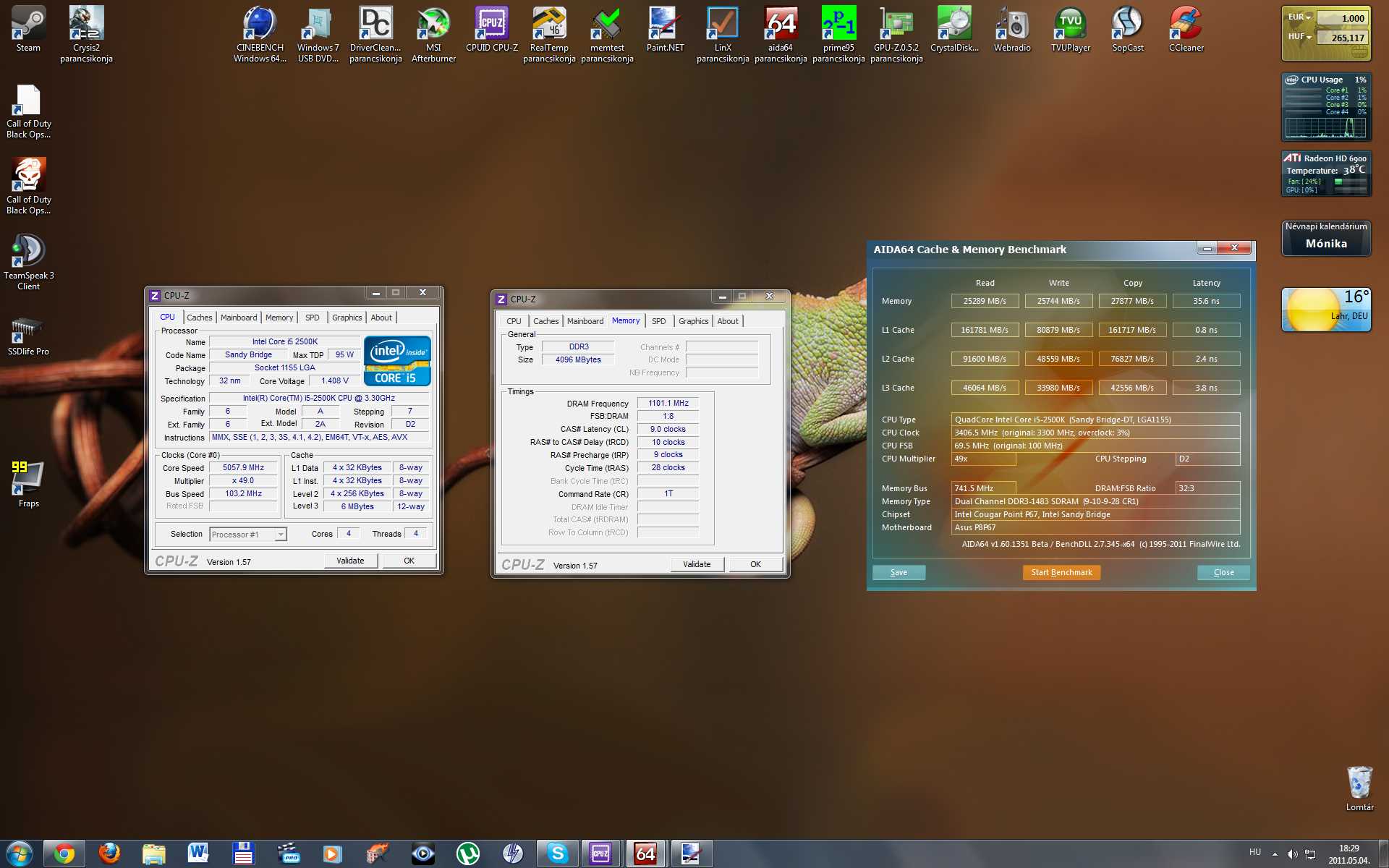Viewport: 1389px width, 868px height.
Task: Switch to SPD tab in right CPU-Z
Action: 658,321
